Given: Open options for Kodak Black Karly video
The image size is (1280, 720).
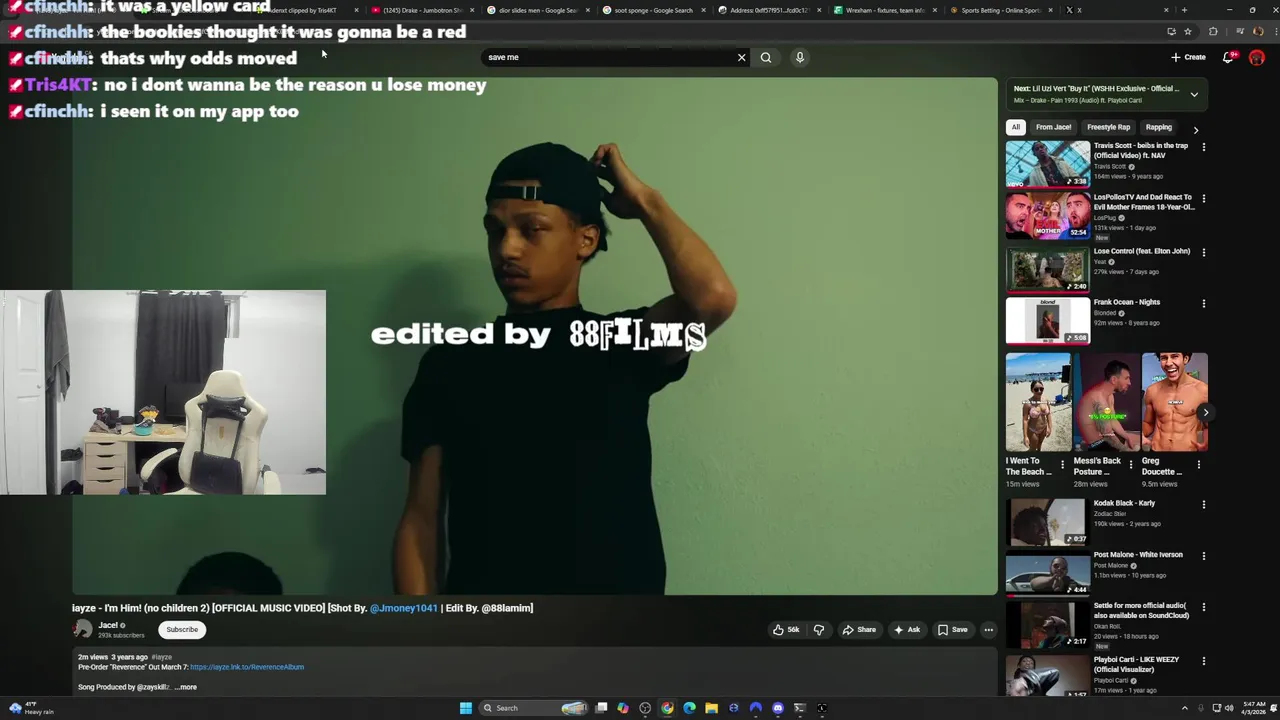Looking at the screenshot, I should 1204,504.
